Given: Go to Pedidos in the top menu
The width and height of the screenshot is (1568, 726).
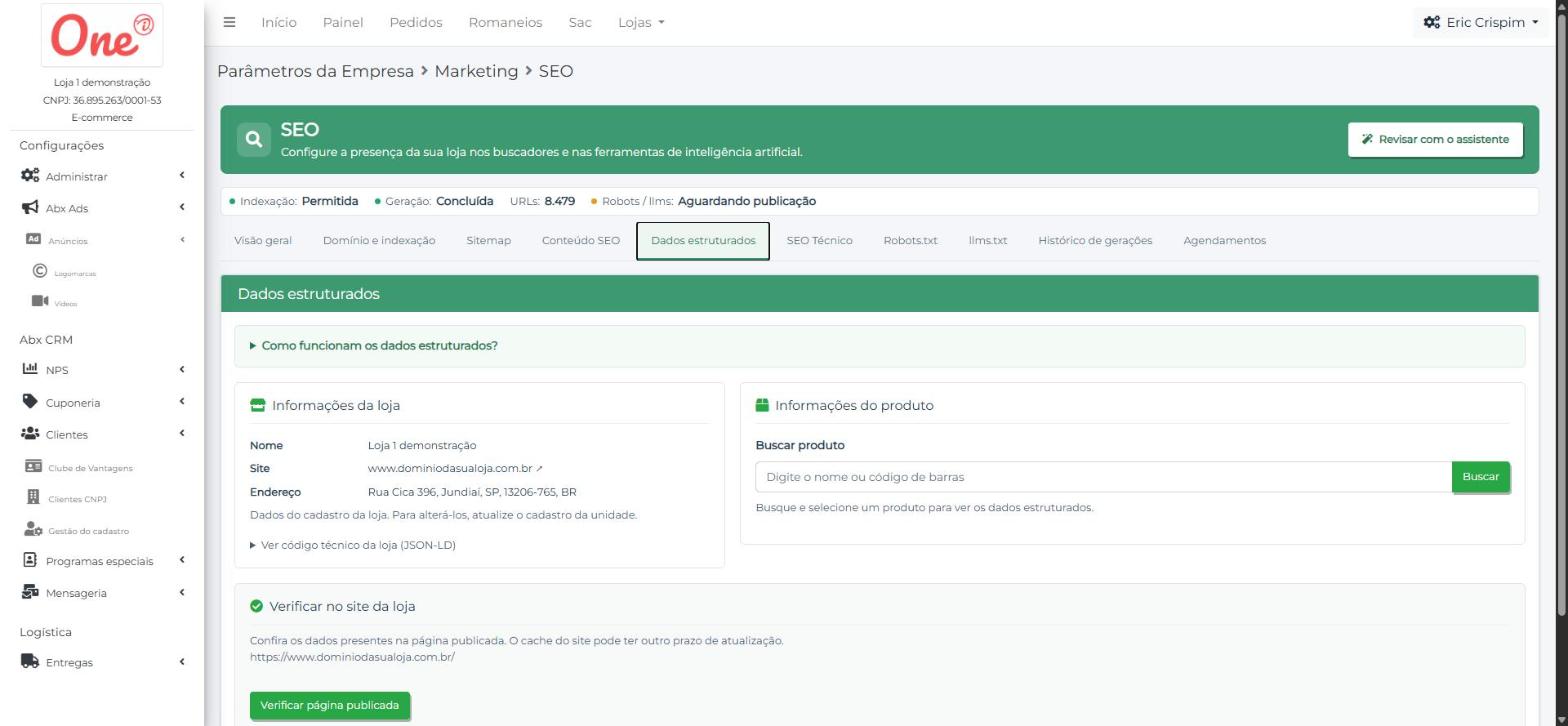Looking at the screenshot, I should 416,22.
